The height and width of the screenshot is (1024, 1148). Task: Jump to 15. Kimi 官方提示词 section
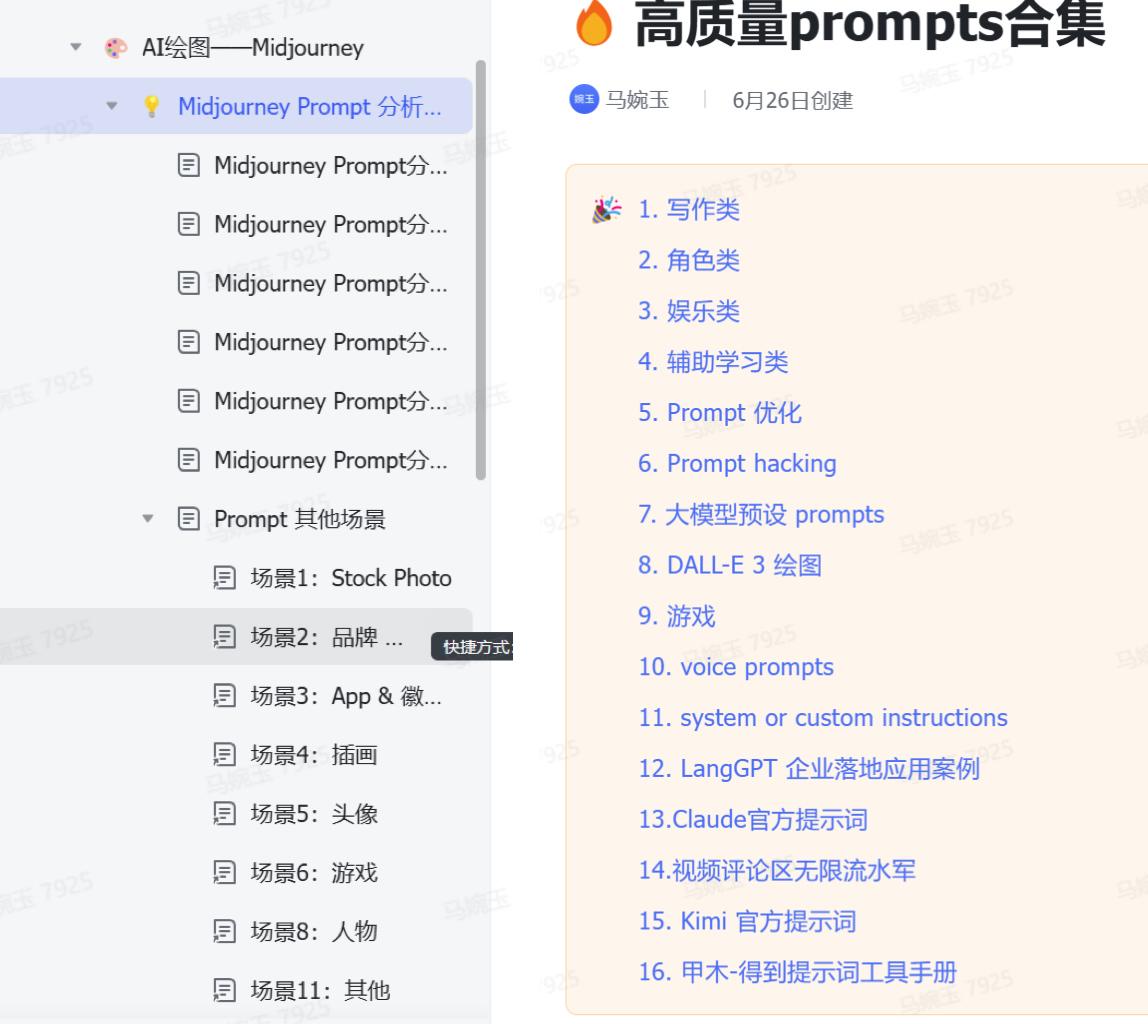[x=747, y=921]
